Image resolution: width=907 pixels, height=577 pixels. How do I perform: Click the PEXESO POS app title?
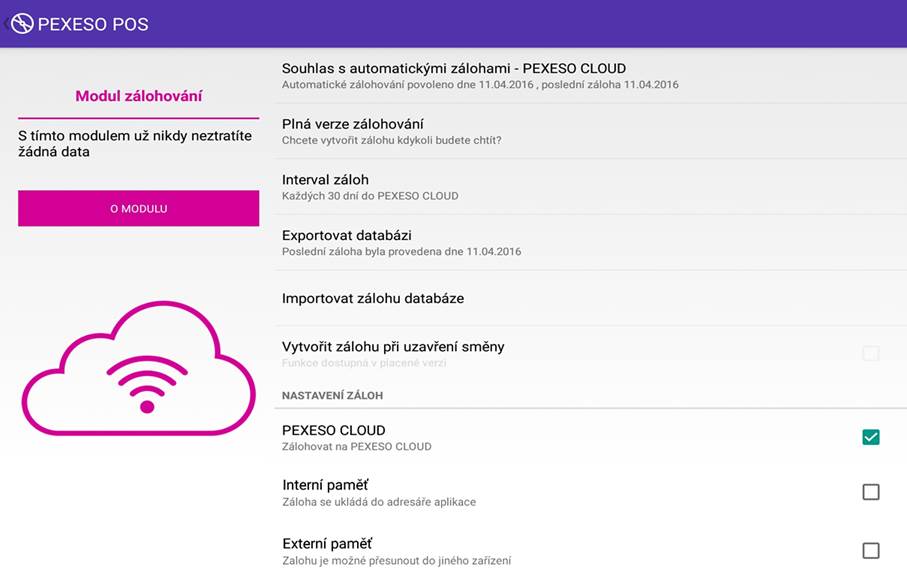[93, 24]
